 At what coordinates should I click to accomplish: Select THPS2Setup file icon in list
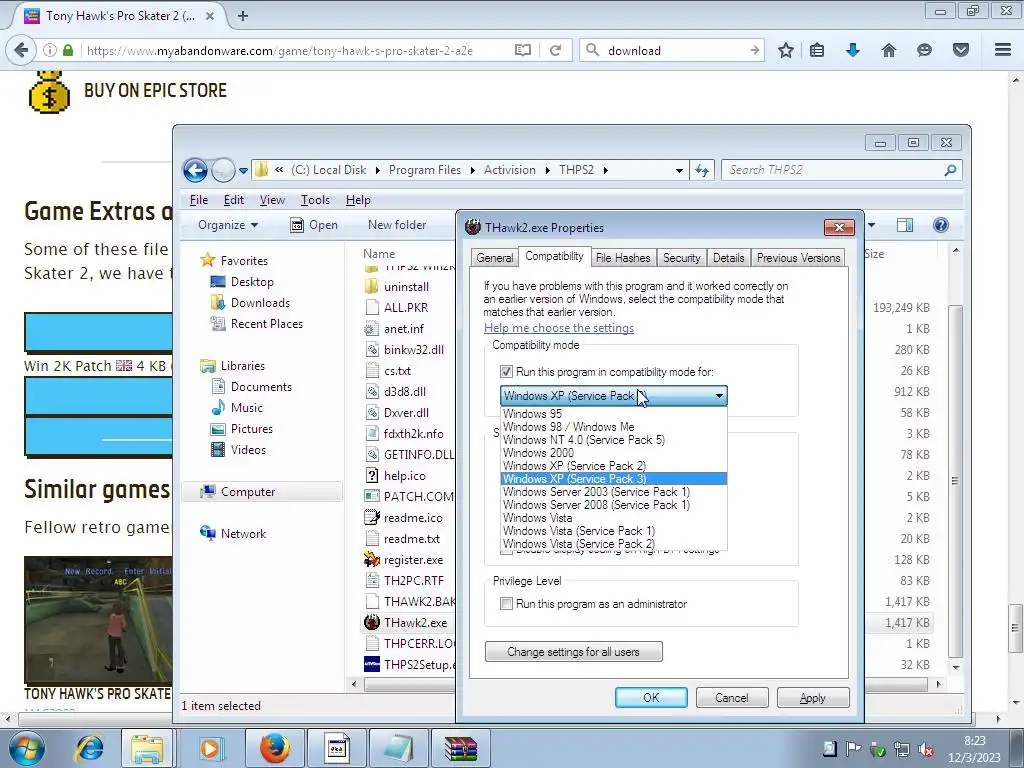(x=372, y=664)
